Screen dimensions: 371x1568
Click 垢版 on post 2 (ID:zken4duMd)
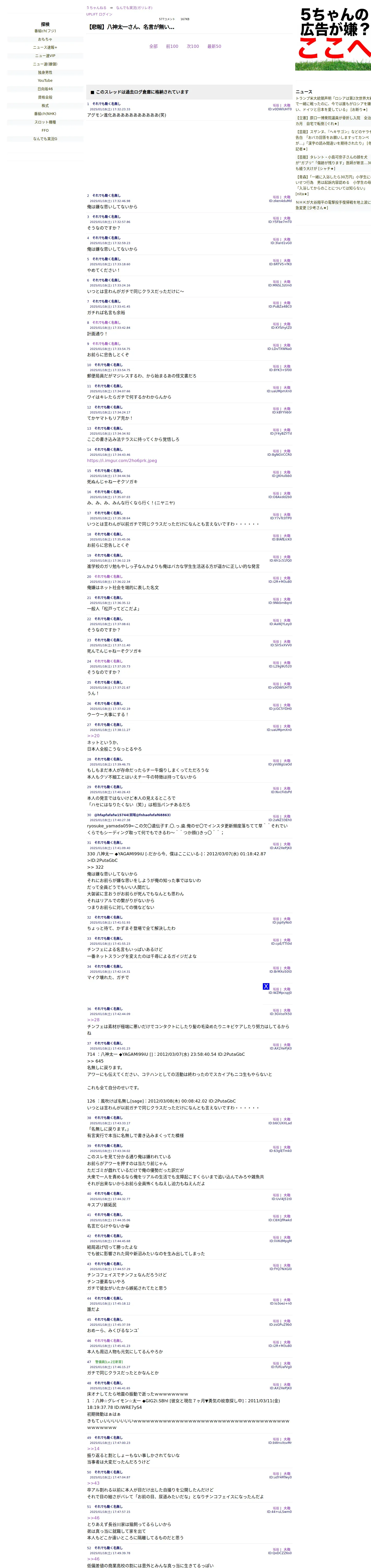tap(276, 197)
